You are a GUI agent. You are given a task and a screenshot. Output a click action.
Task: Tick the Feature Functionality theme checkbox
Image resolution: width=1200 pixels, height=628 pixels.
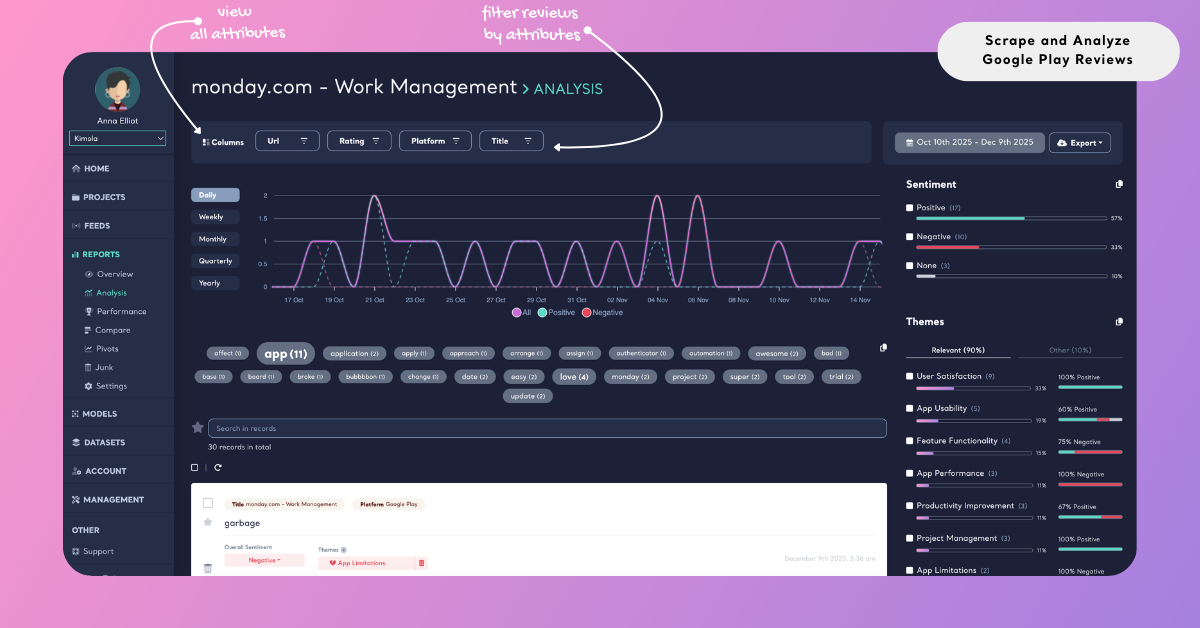(910, 441)
